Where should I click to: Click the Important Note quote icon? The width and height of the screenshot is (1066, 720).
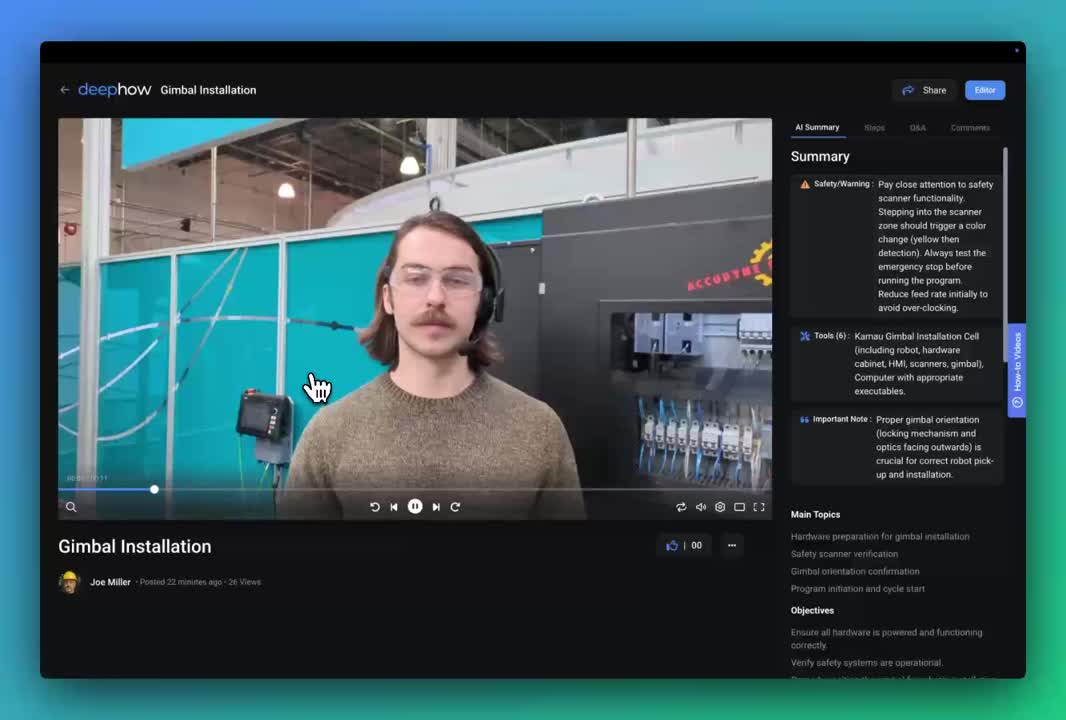(x=804, y=419)
